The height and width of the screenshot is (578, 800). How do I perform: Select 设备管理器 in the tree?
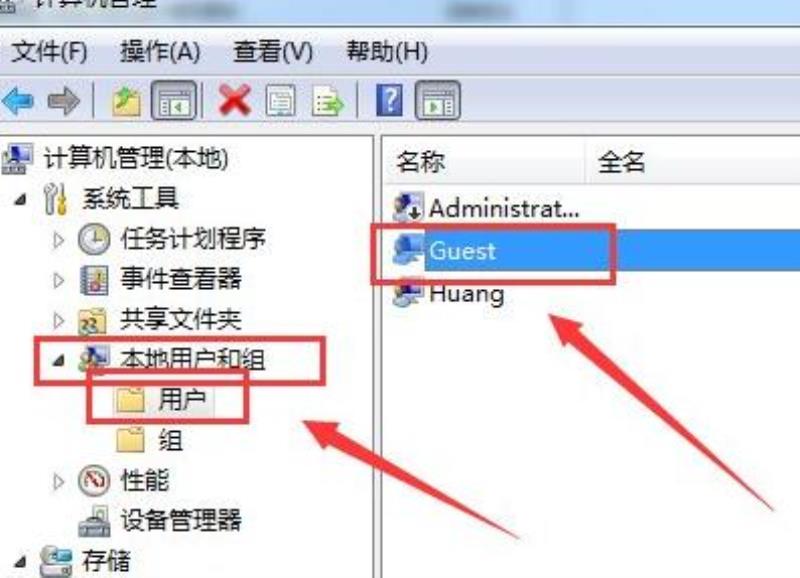point(160,520)
